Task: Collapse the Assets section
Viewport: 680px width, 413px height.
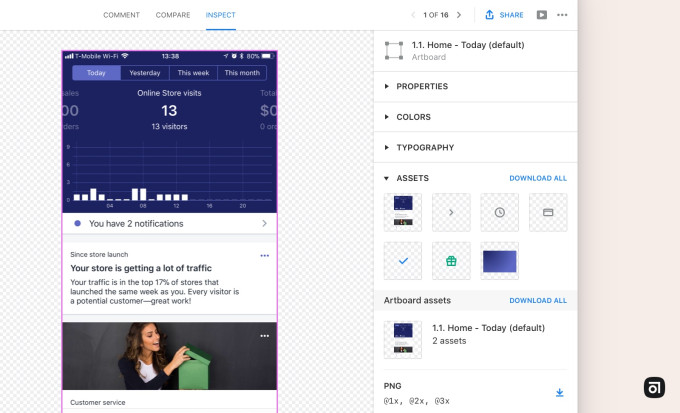Action: pyautogui.click(x=387, y=178)
